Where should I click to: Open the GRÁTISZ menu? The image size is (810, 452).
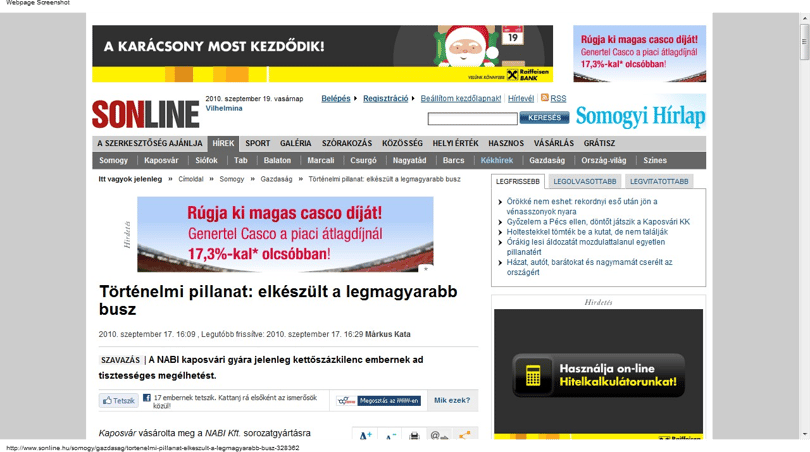[599, 144]
